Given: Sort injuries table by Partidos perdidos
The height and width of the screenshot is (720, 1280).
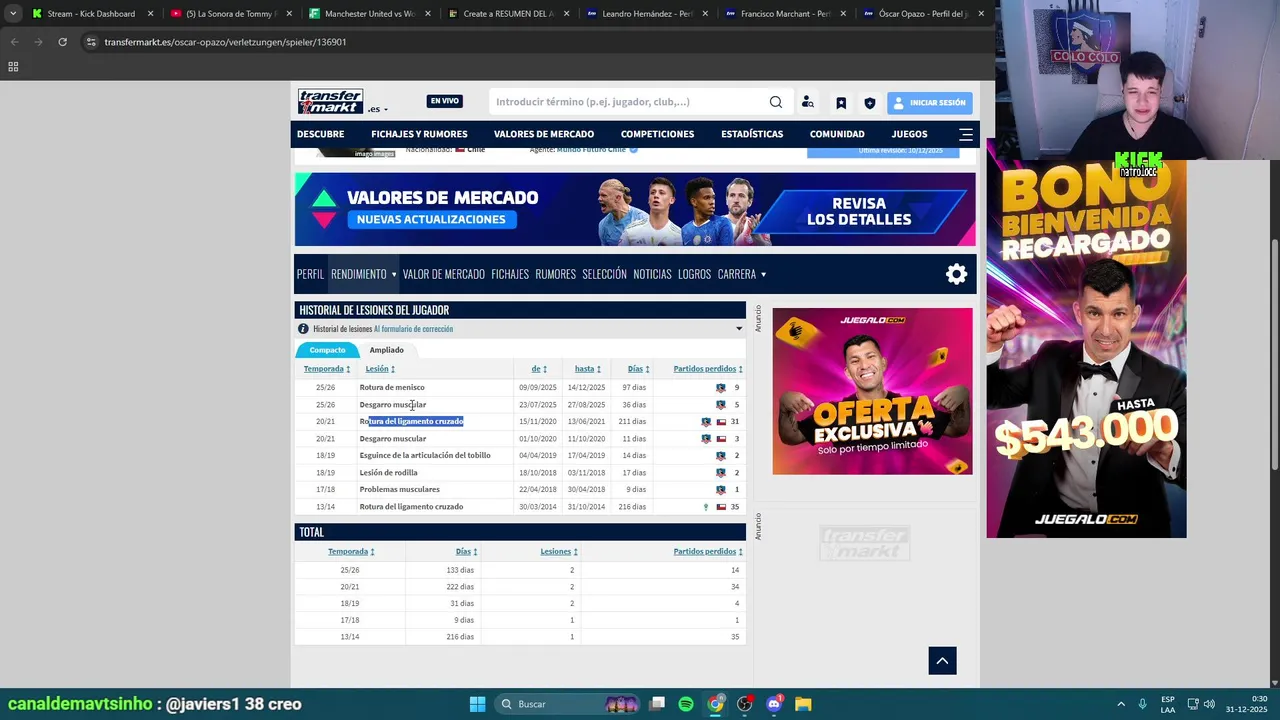Looking at the screenshot, I should tap(708, 369).
